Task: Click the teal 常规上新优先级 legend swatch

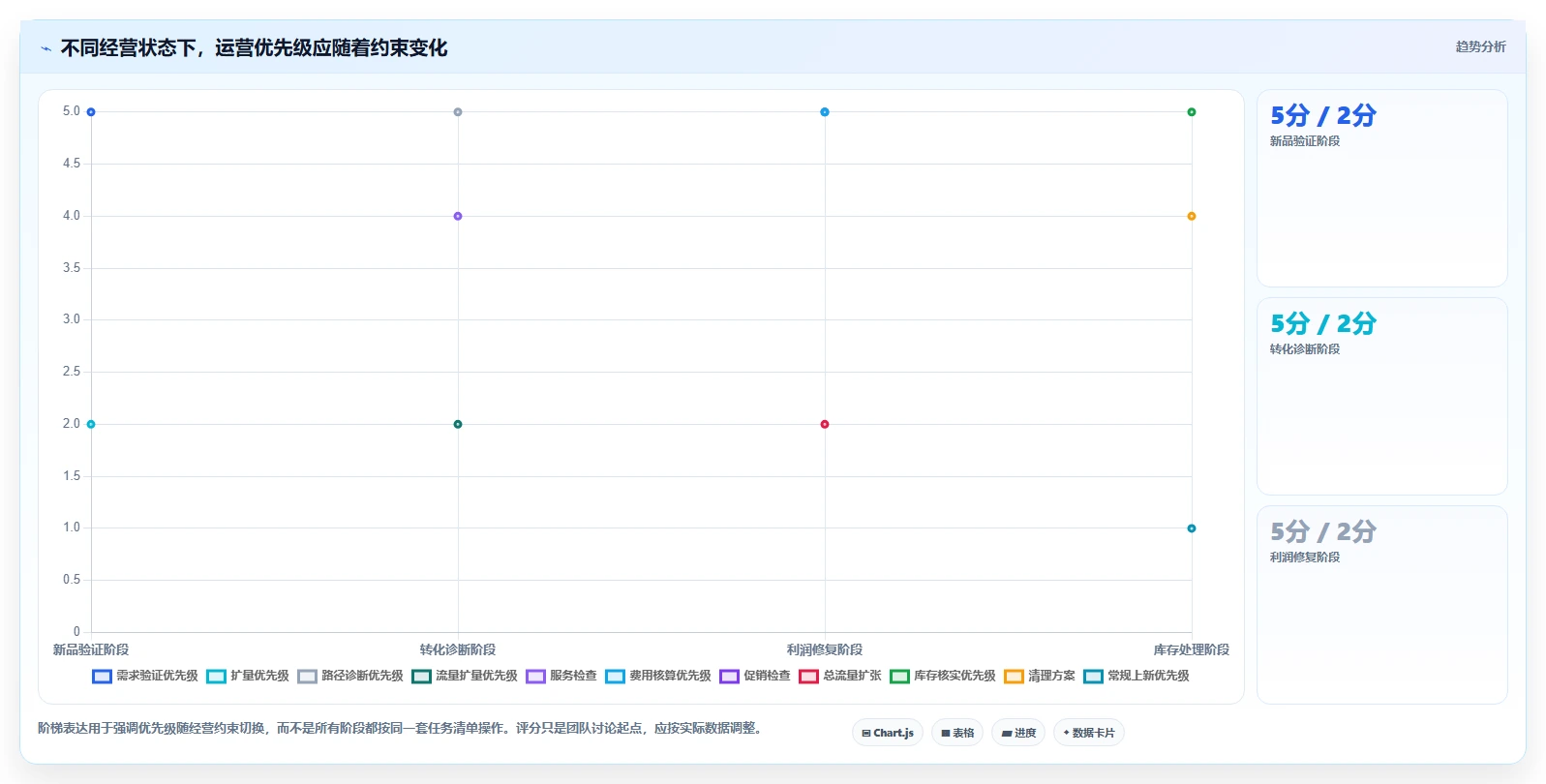Action: tap(1093, 677)
